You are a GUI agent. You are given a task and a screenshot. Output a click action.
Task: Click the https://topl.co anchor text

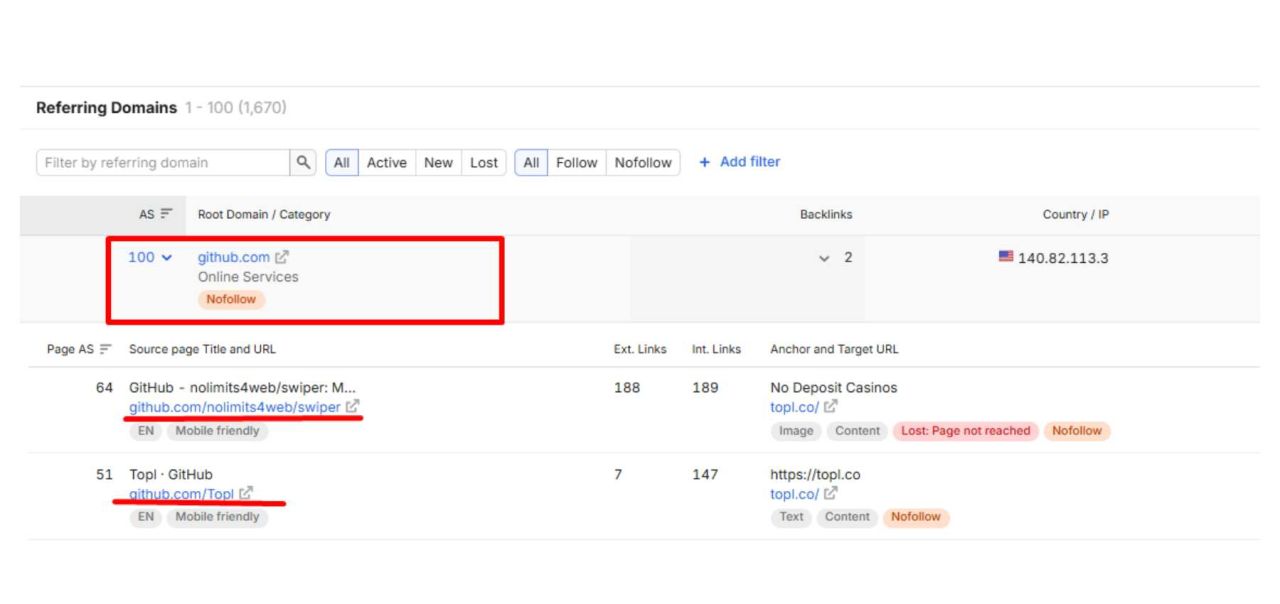(x=815, y=474)
